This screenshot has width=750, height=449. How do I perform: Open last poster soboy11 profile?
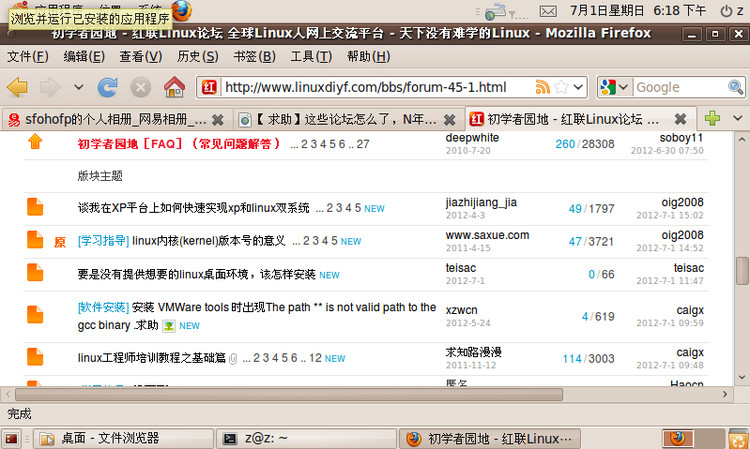681,138
